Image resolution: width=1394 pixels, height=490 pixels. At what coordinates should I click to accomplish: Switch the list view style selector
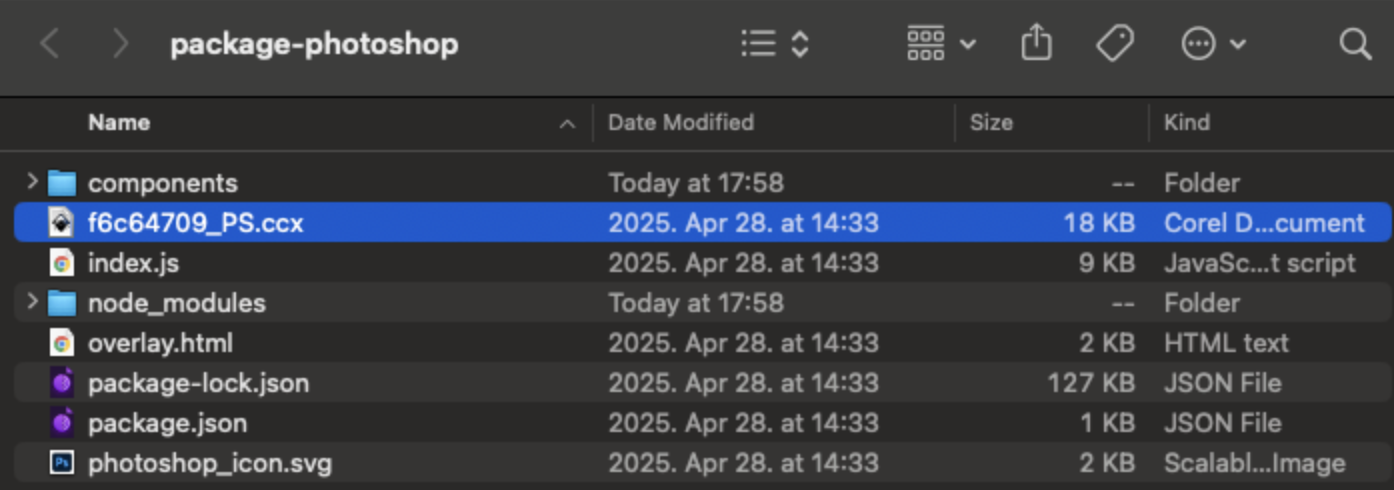click(775, 44)
